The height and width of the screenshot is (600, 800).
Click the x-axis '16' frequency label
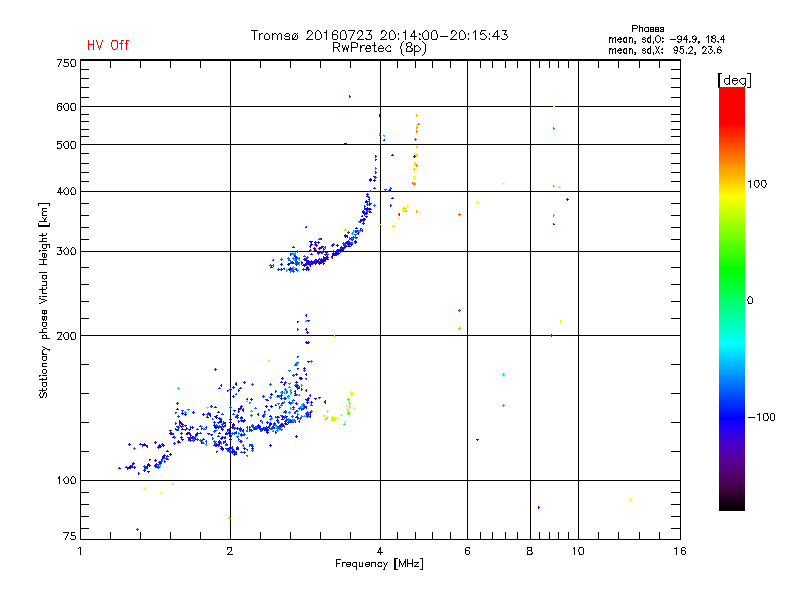pyautogui.click(x=680, y=551)
